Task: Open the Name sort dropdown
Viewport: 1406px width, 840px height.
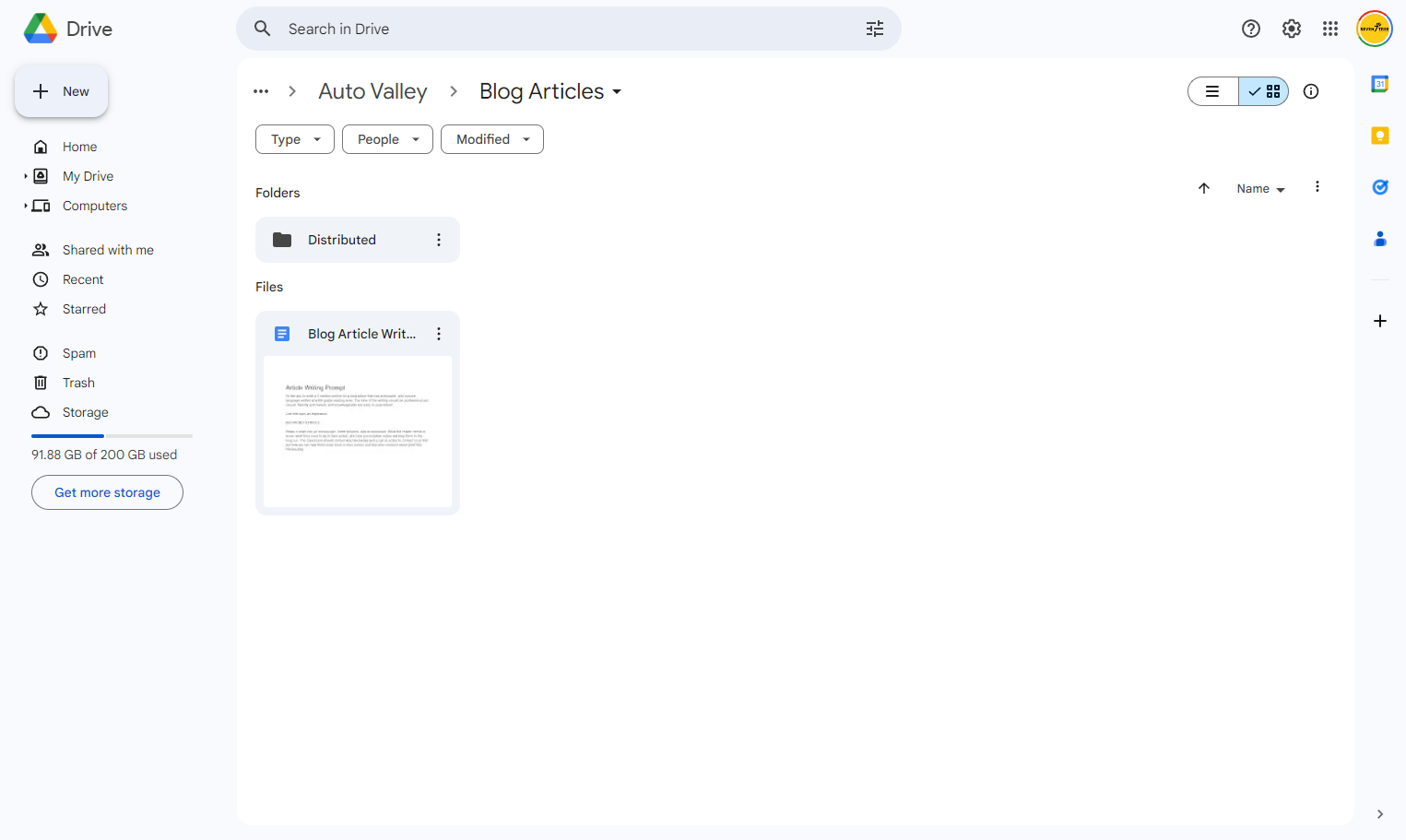Action: tap(1260, 188)
